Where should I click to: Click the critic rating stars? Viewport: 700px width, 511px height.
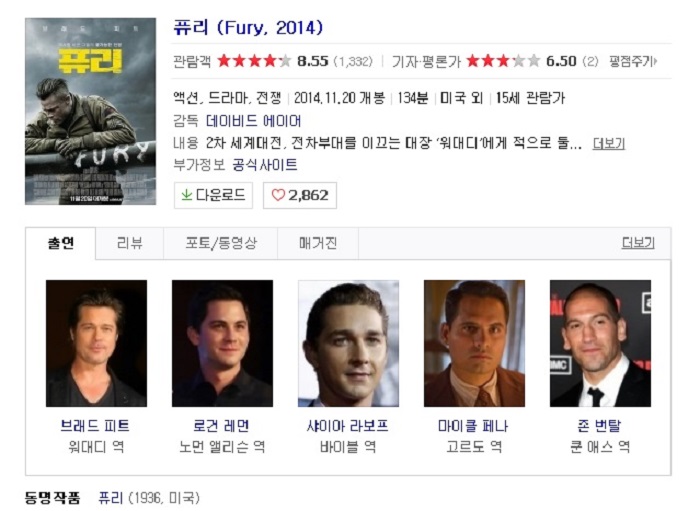coord(503,61)
